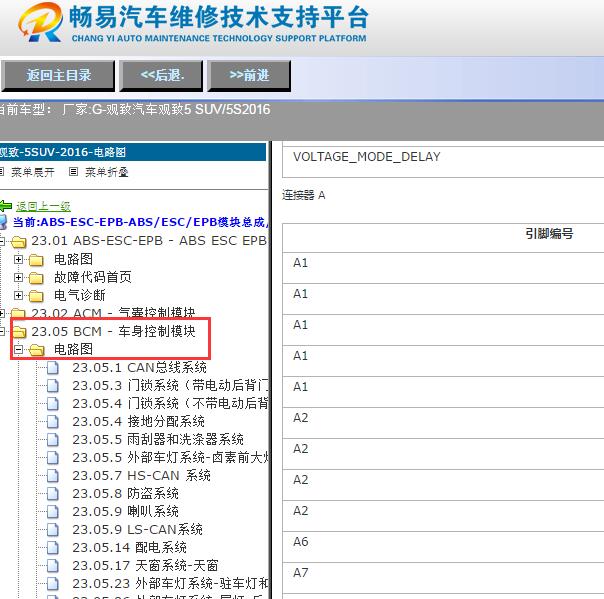Open 23.05.23 外部车灯系统-驻车灯 document

click(170, 584)
